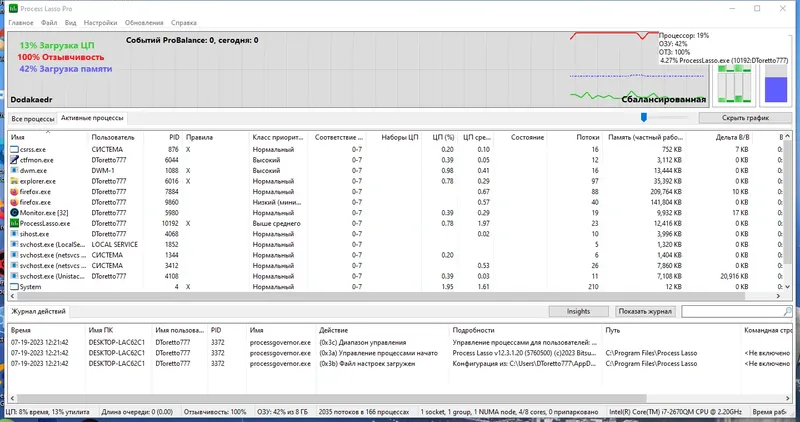Select the svchost.exe row with PID 3412
This screenshot has height=422, width=800.
point(396,266)
